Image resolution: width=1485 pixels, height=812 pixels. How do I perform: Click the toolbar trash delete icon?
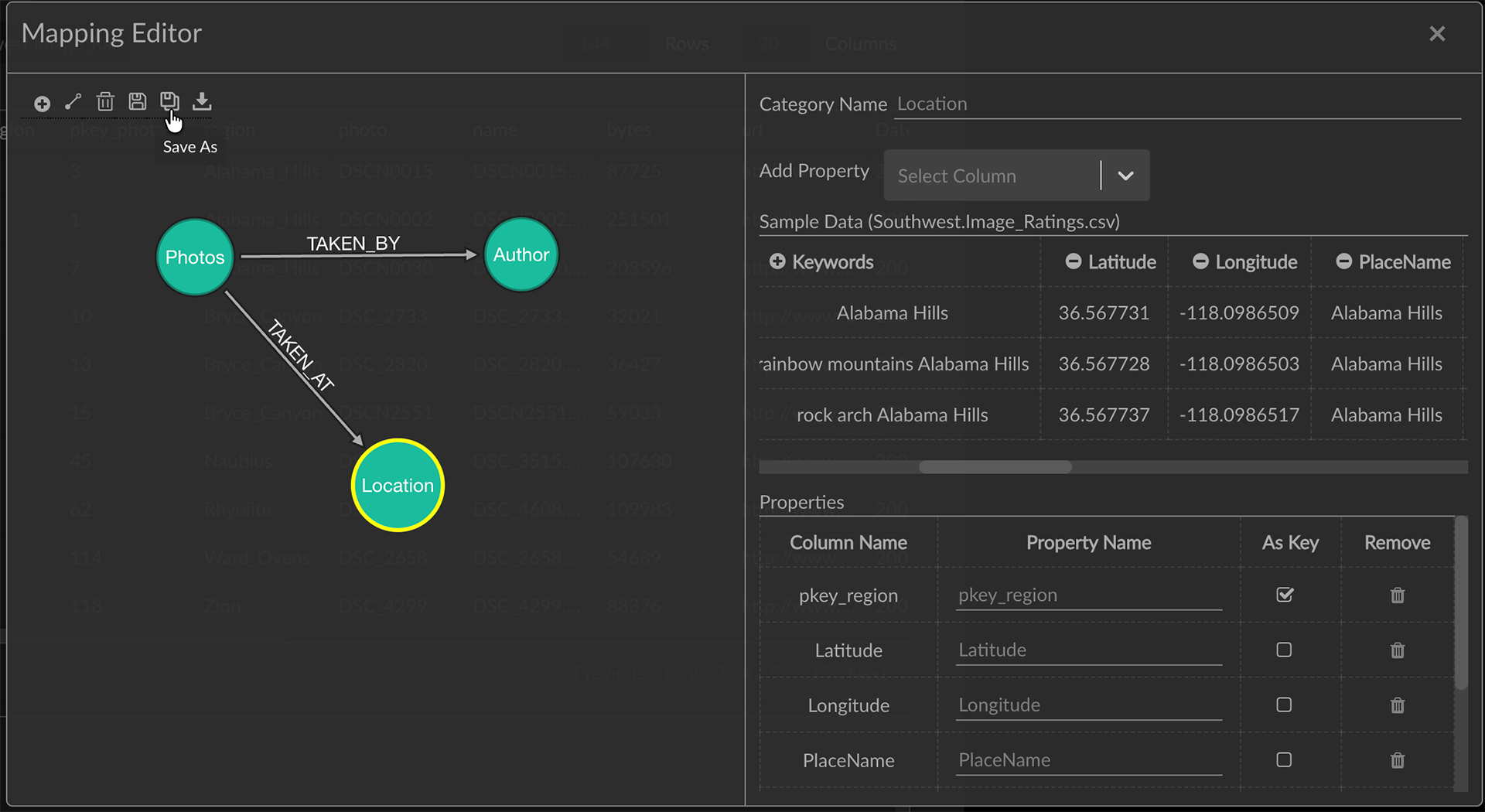pyautogui.click(x=105, y=102)
